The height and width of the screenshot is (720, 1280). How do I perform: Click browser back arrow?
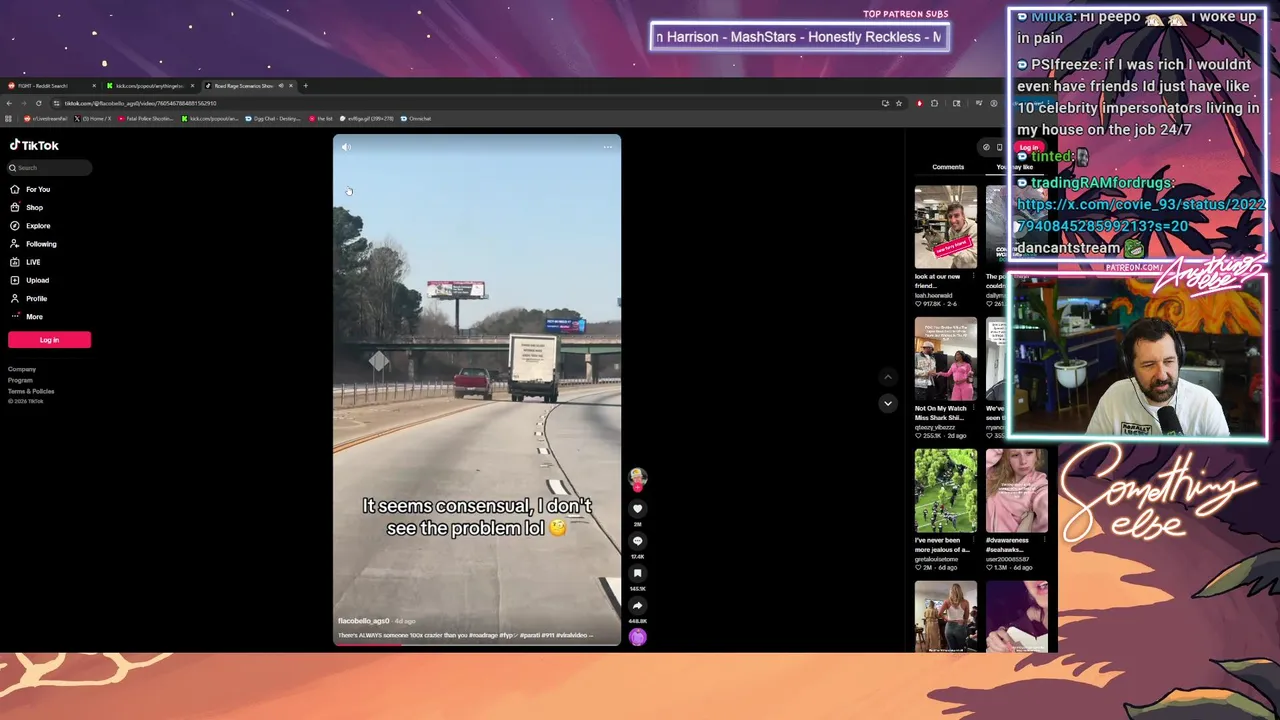point(9,103)
